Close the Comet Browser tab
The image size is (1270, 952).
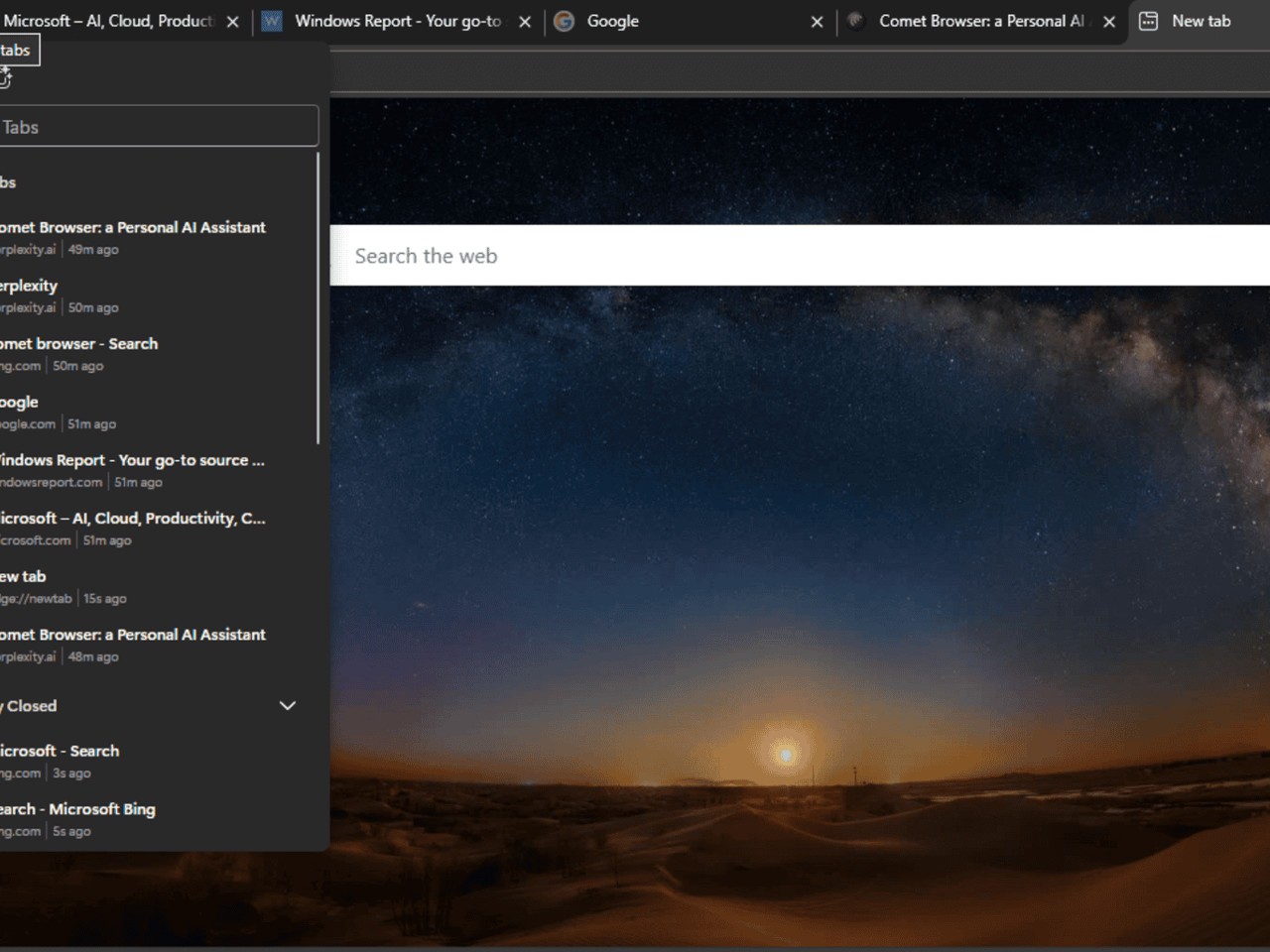1109,22
